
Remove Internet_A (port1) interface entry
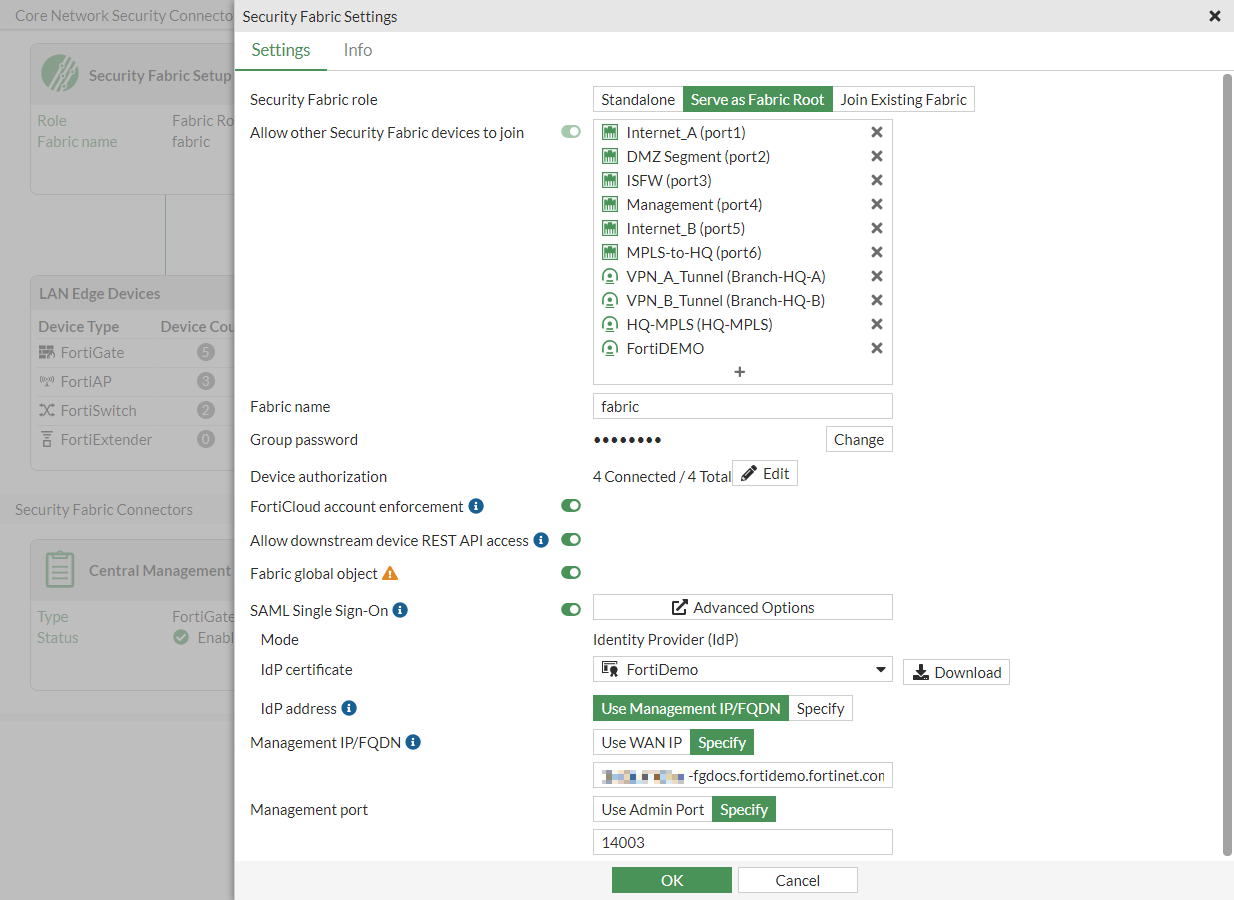(877, 132)
